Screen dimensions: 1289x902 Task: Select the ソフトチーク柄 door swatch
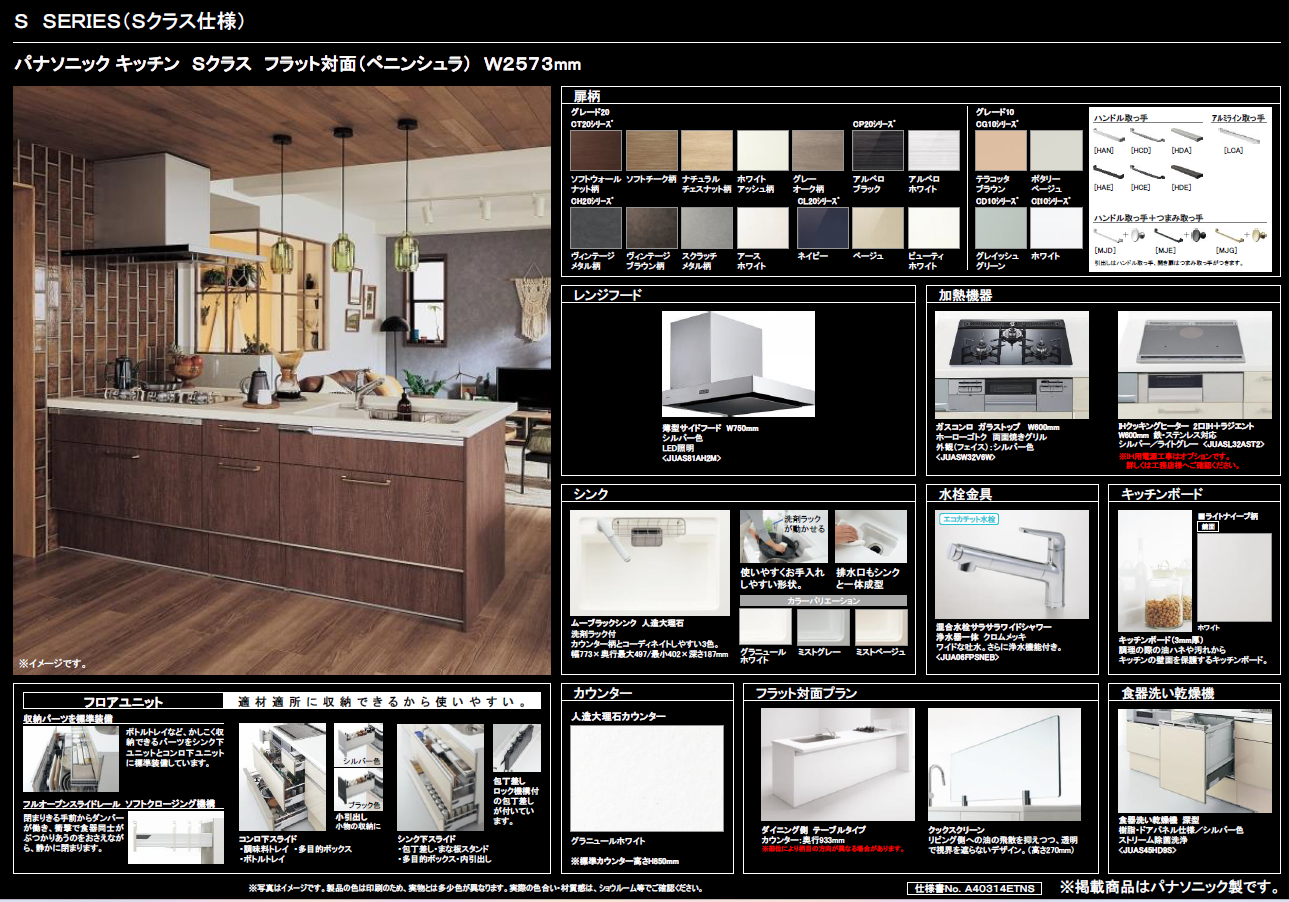(652, 151)
